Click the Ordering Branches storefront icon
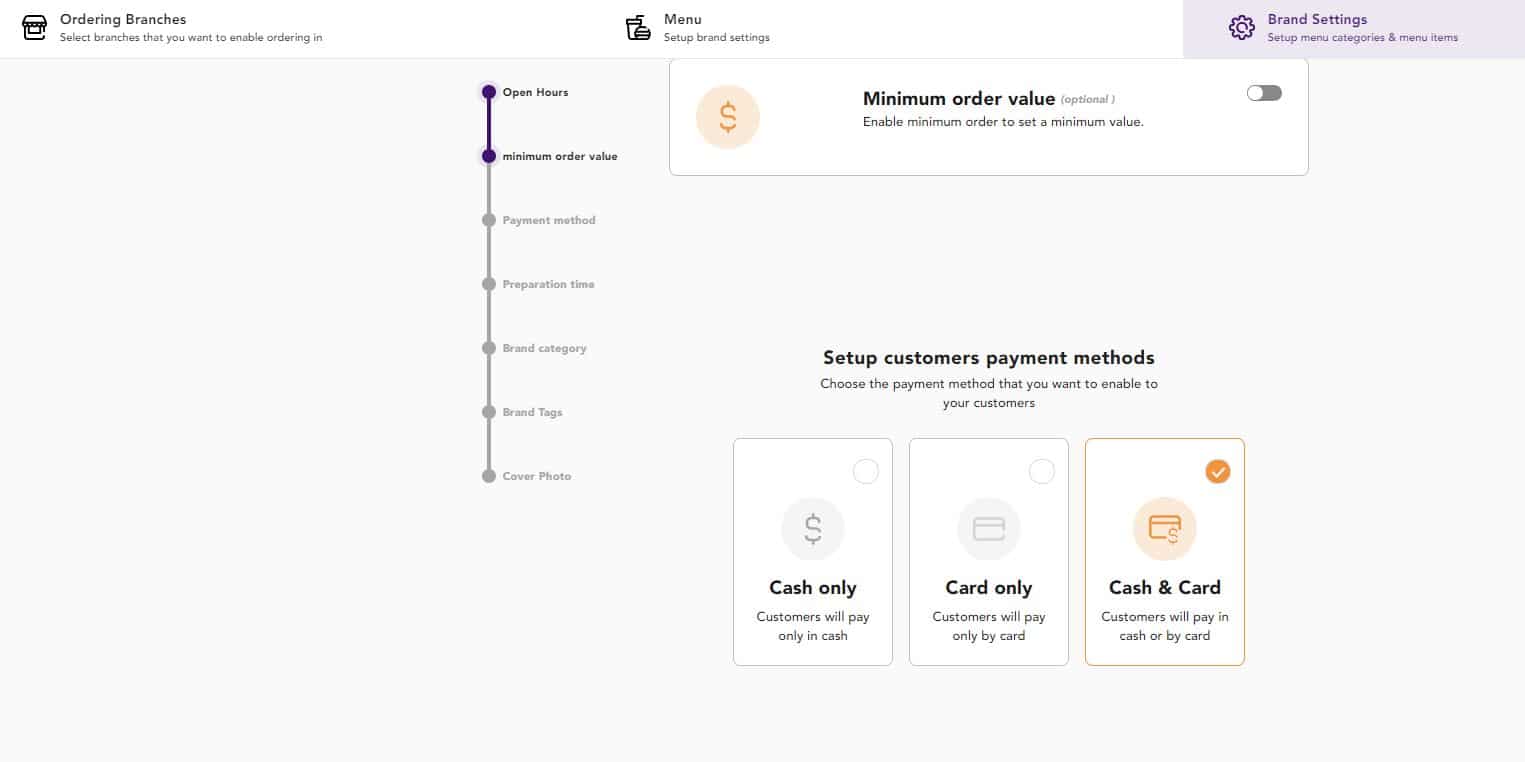1525x762 pixels. coord(34,28)
